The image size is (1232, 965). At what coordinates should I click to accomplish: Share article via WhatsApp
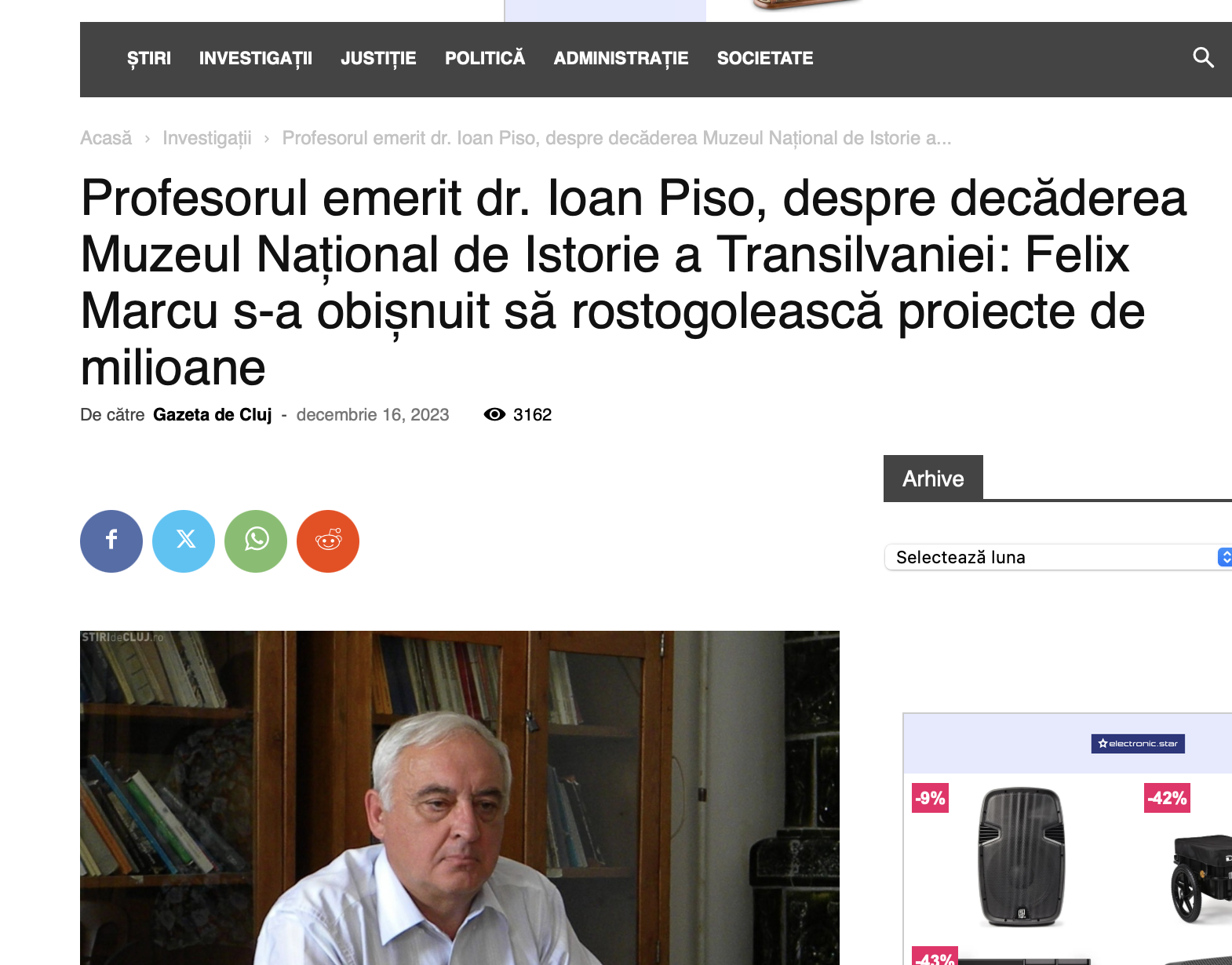click(x=256, y=541)
